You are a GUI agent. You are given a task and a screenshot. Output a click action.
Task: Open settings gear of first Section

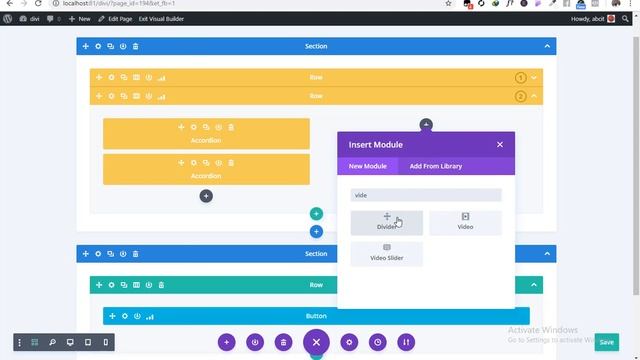[98, 47]
